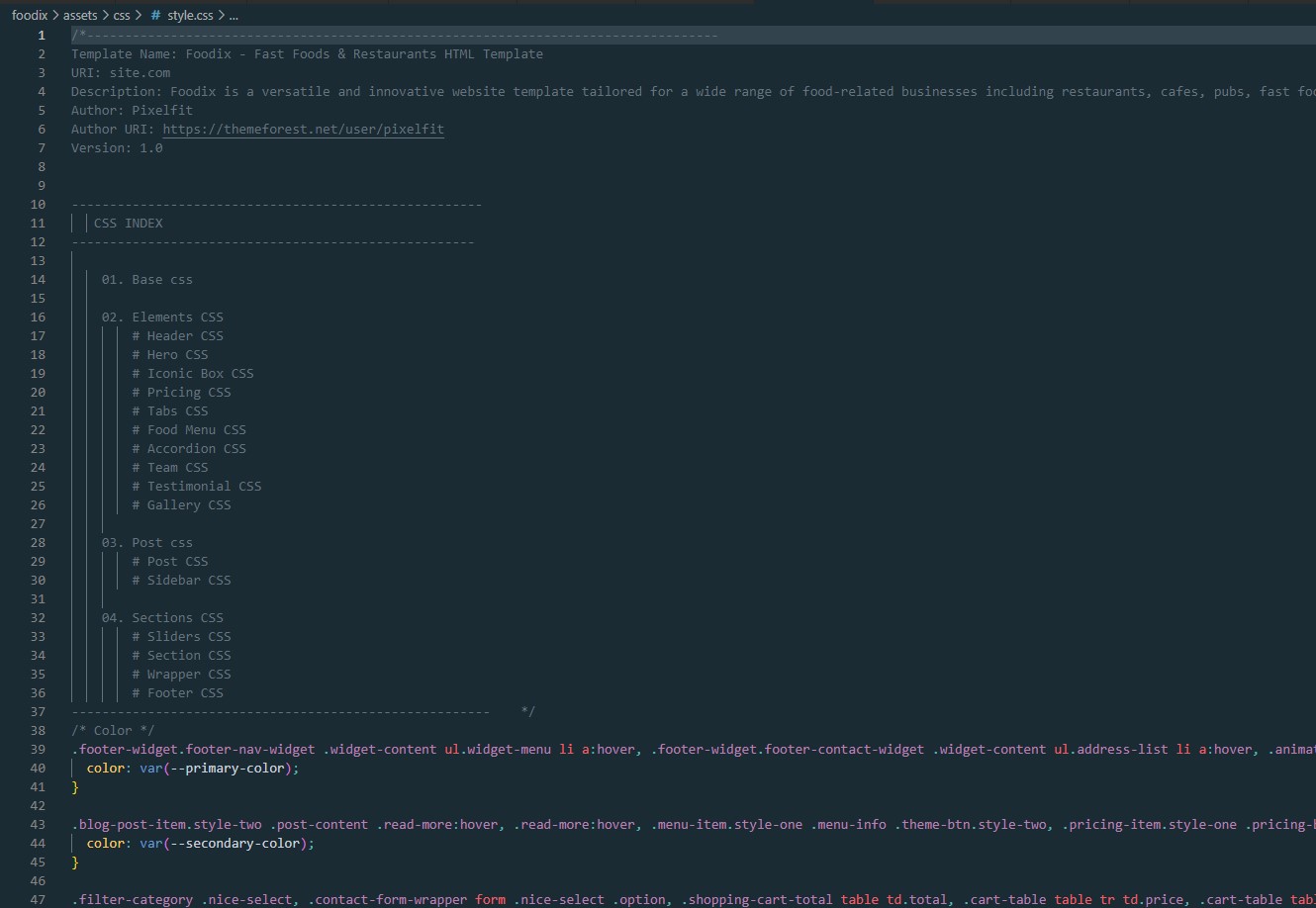Click the '# Testimonial CSS' comment line

pyautogui.click(x=196, y=487)
